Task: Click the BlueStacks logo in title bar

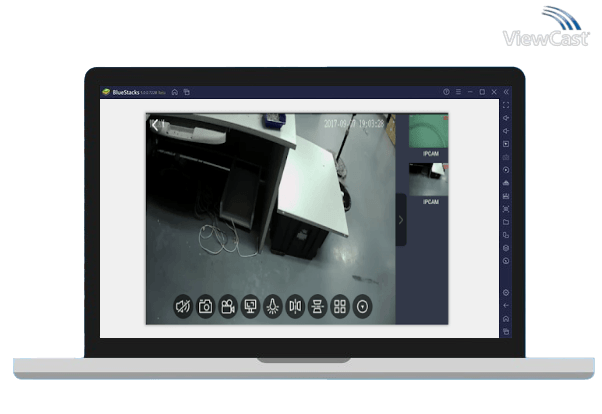Action: (x=106, y=92)
